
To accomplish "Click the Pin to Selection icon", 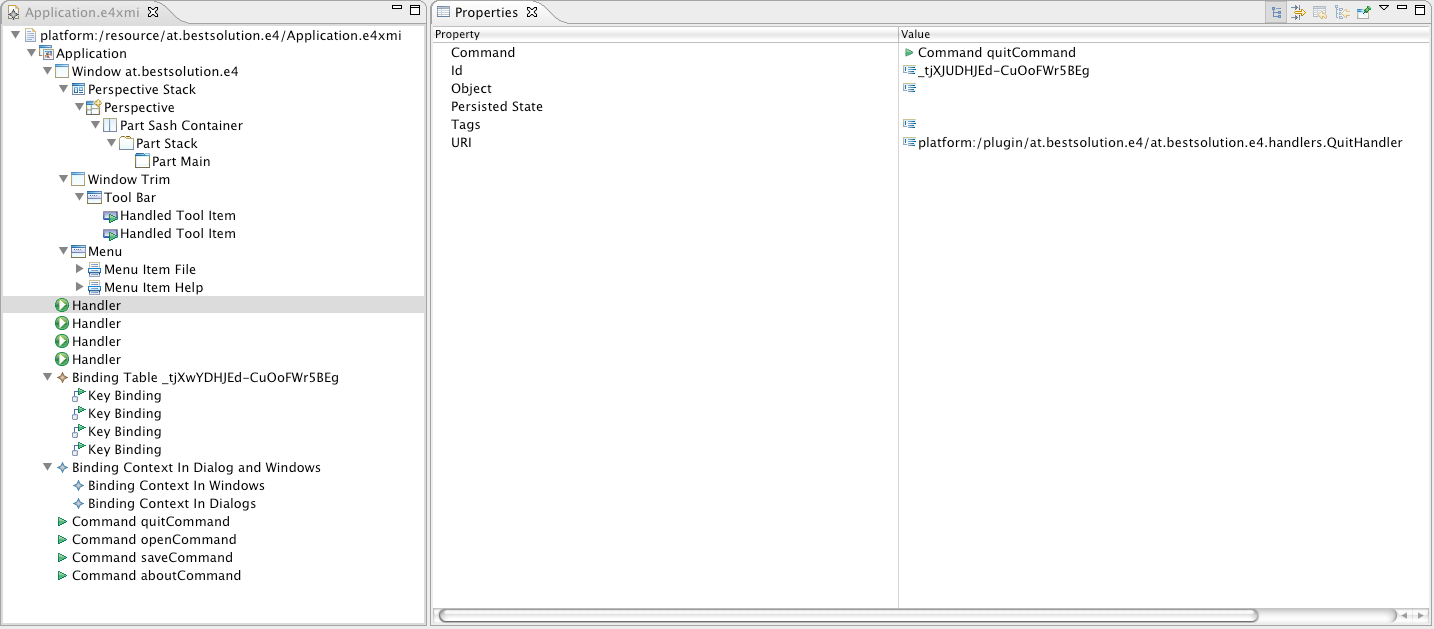I will tap(1363, 13).
